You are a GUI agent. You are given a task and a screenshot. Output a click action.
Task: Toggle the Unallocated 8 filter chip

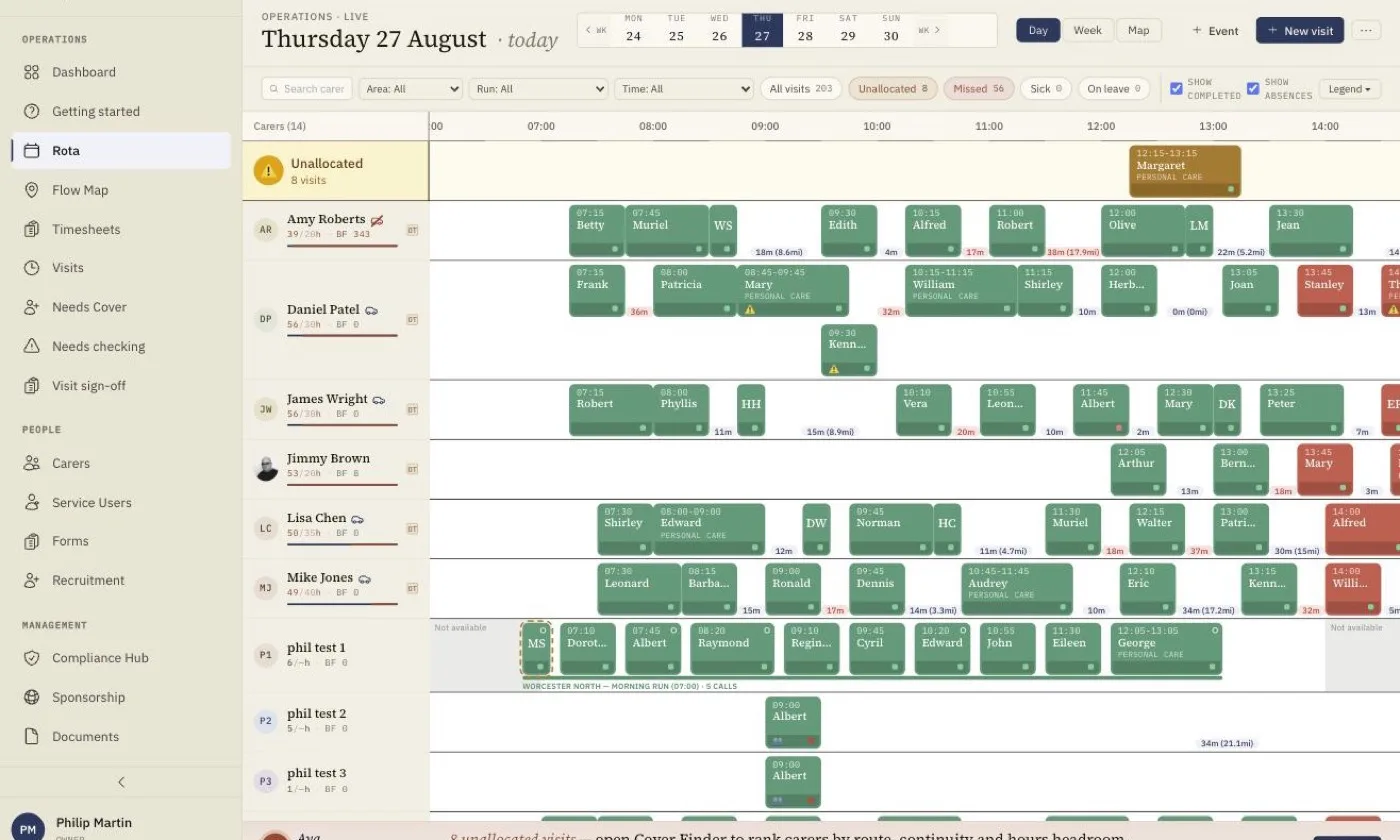pos(893,89)
